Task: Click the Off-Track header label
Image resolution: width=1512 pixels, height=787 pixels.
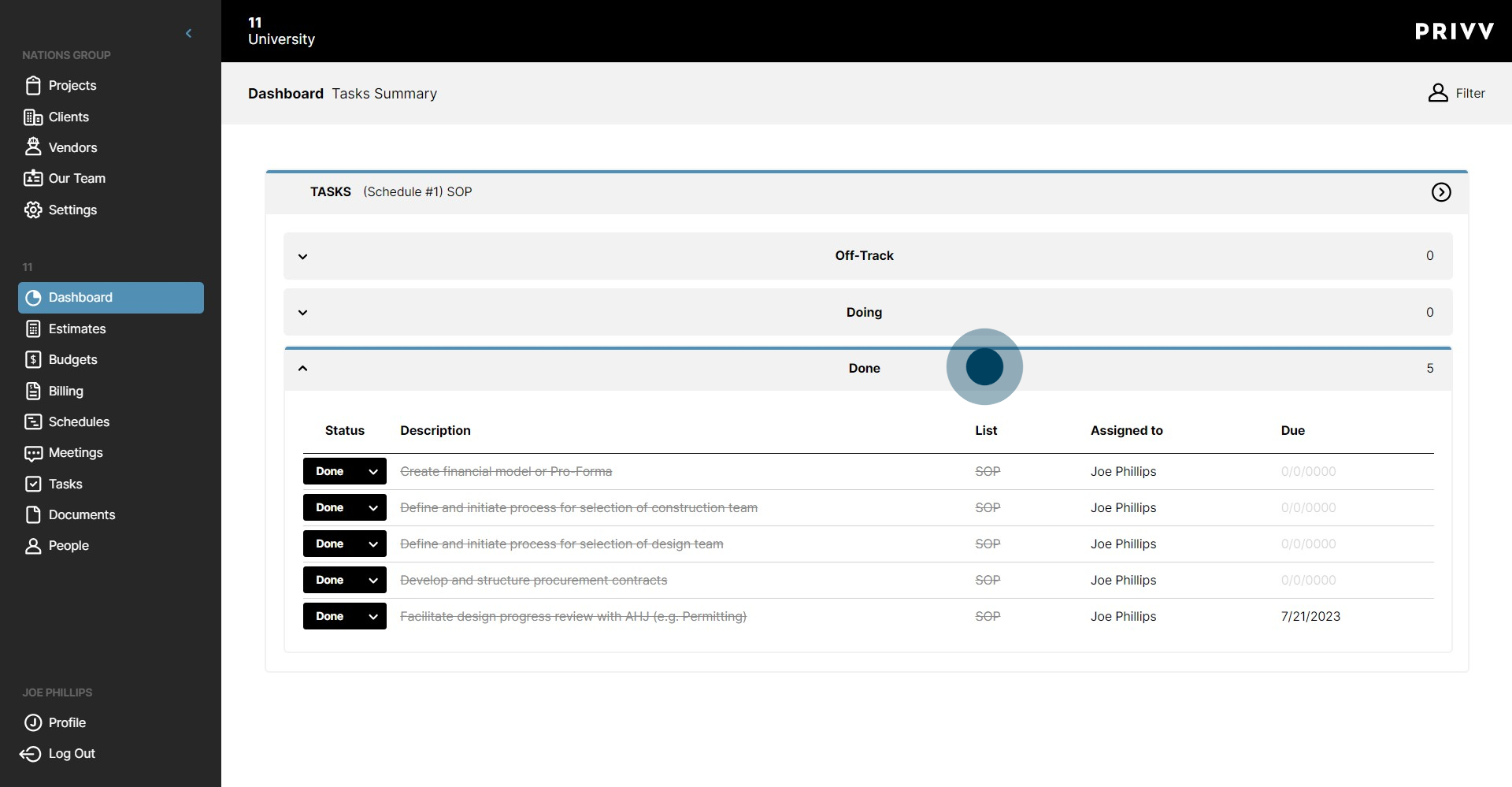Action: [864, 256]
